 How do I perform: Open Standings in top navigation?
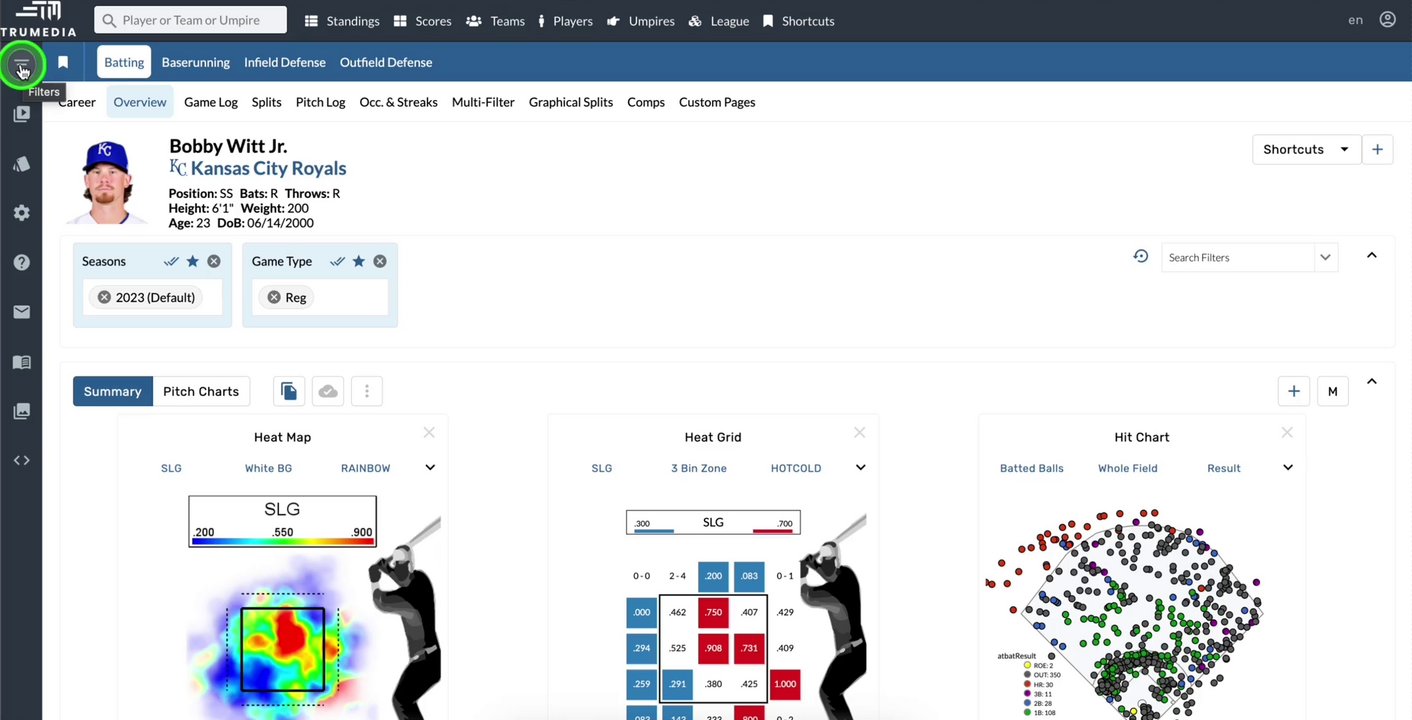pos(342,21)
